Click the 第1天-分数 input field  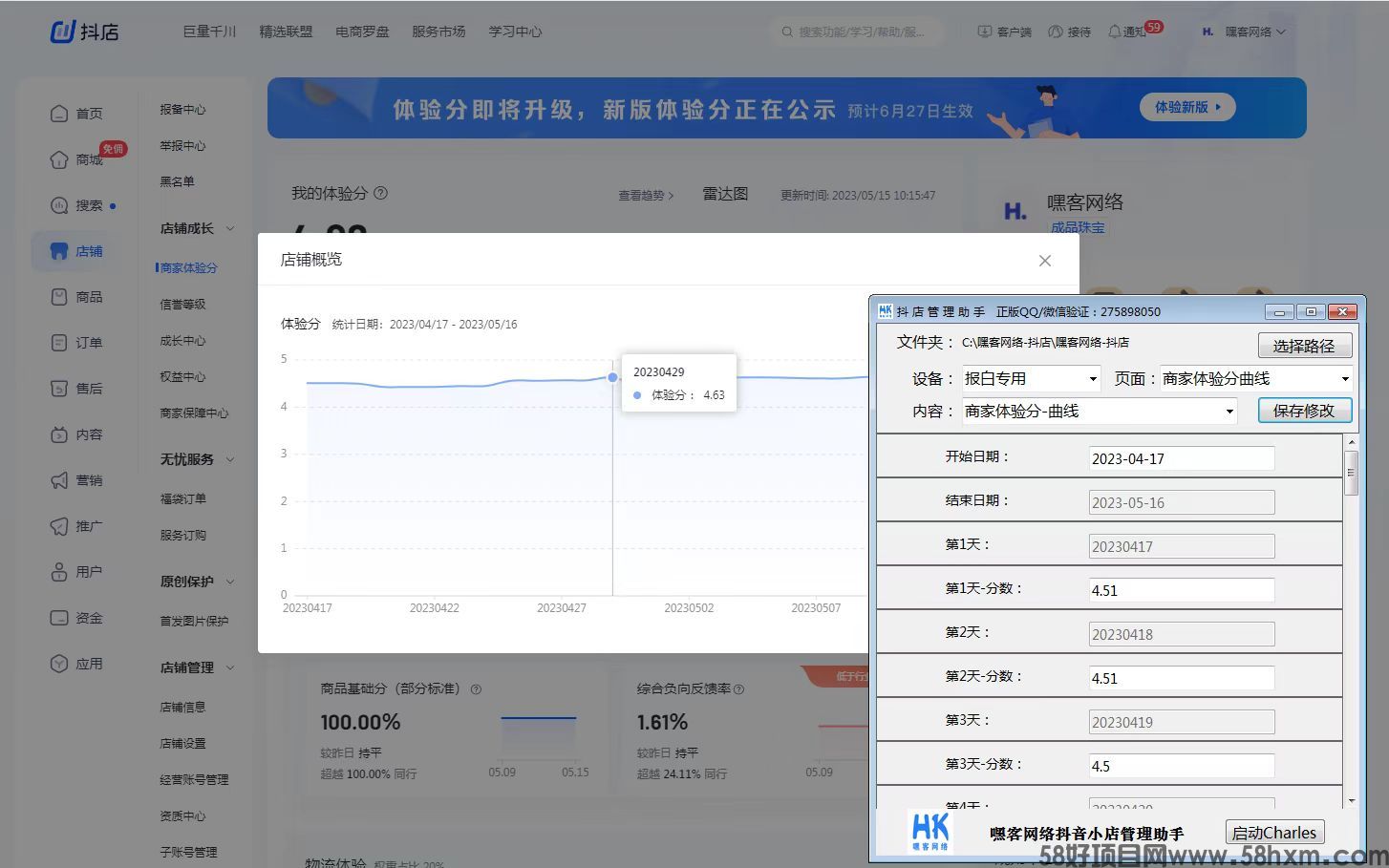click(x=1182, y=590)
